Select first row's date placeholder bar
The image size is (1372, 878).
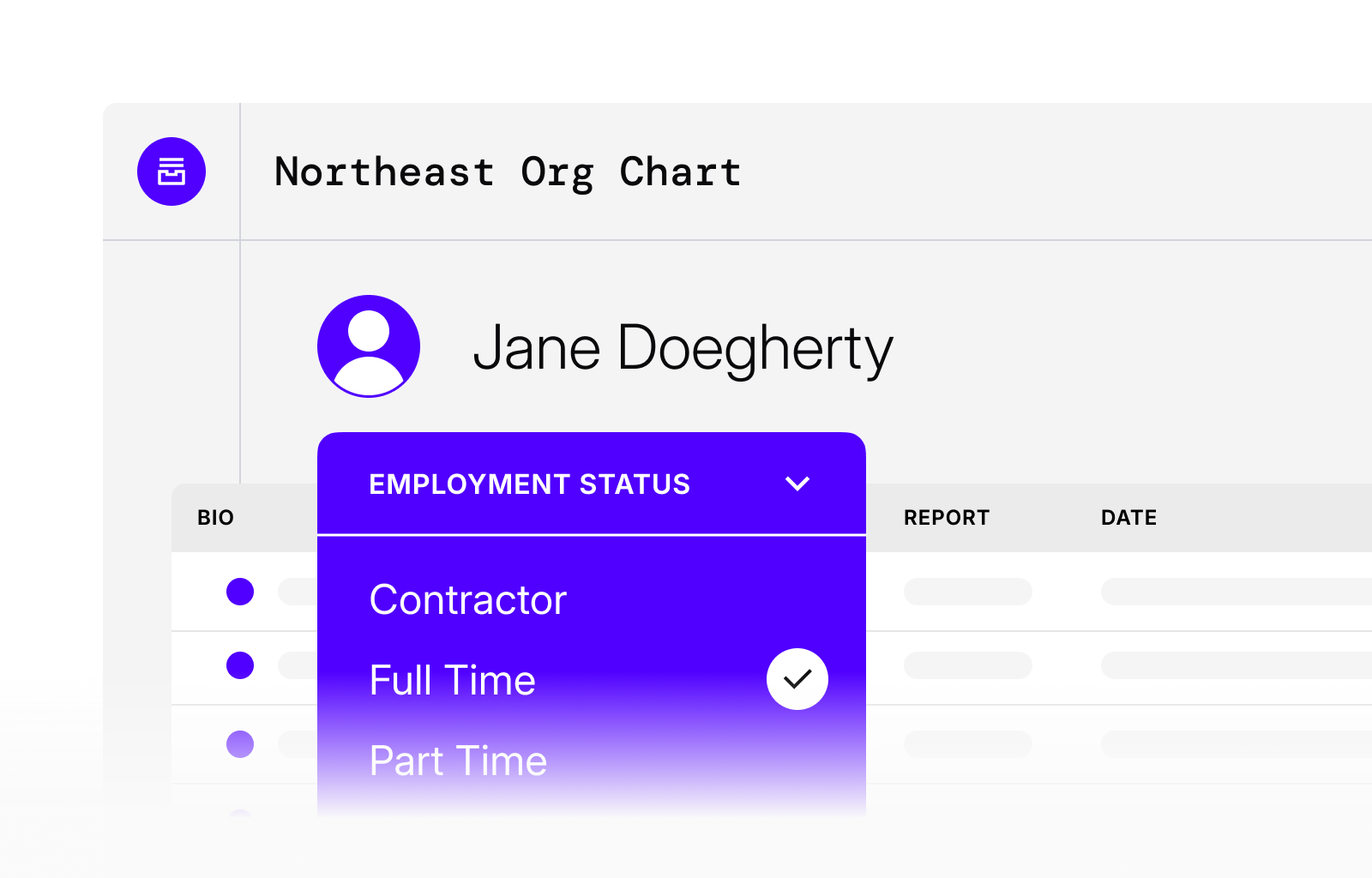(1235, 592)
